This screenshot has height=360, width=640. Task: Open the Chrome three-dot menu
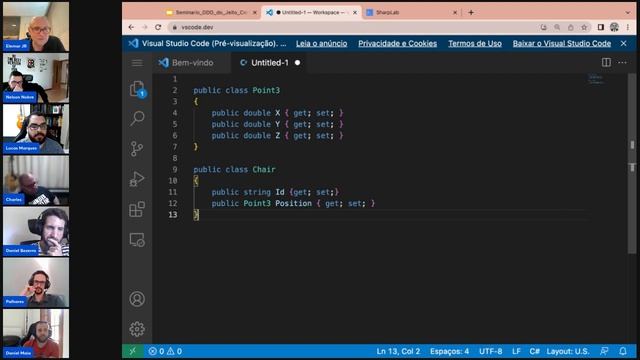[x=627, y=27]
